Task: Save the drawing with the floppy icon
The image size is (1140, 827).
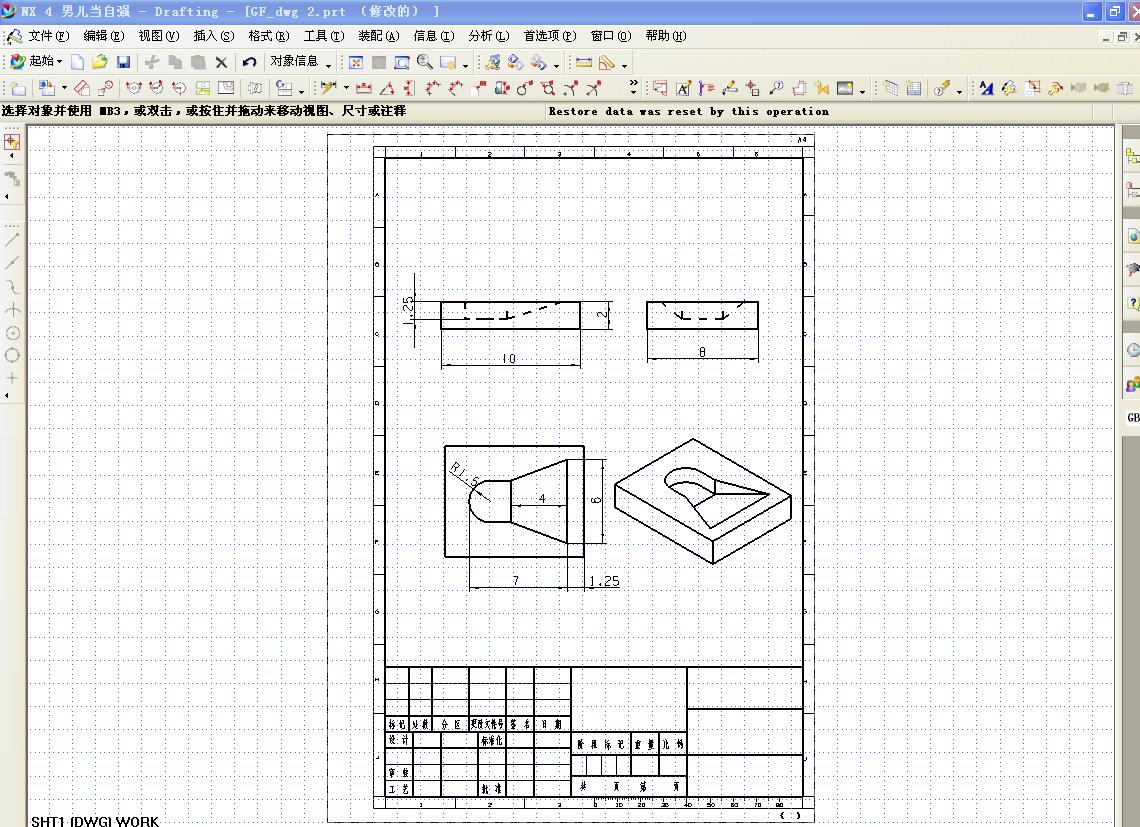Action: pos(124,63)
